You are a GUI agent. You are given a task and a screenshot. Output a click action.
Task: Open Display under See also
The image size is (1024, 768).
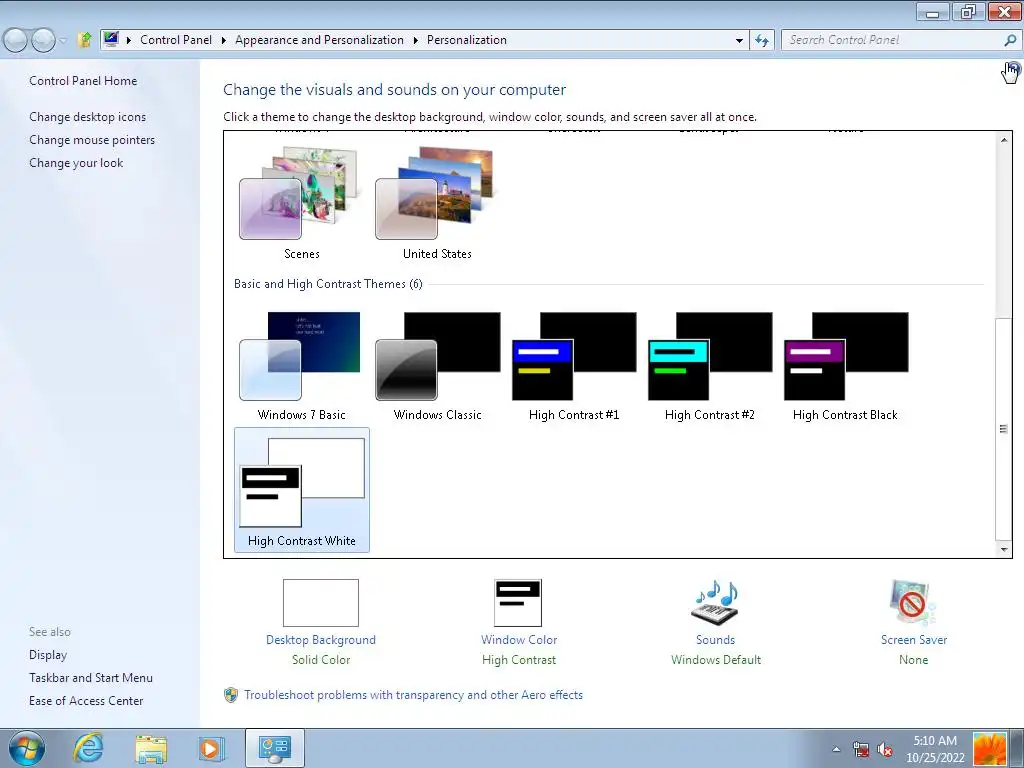[48, 655]
